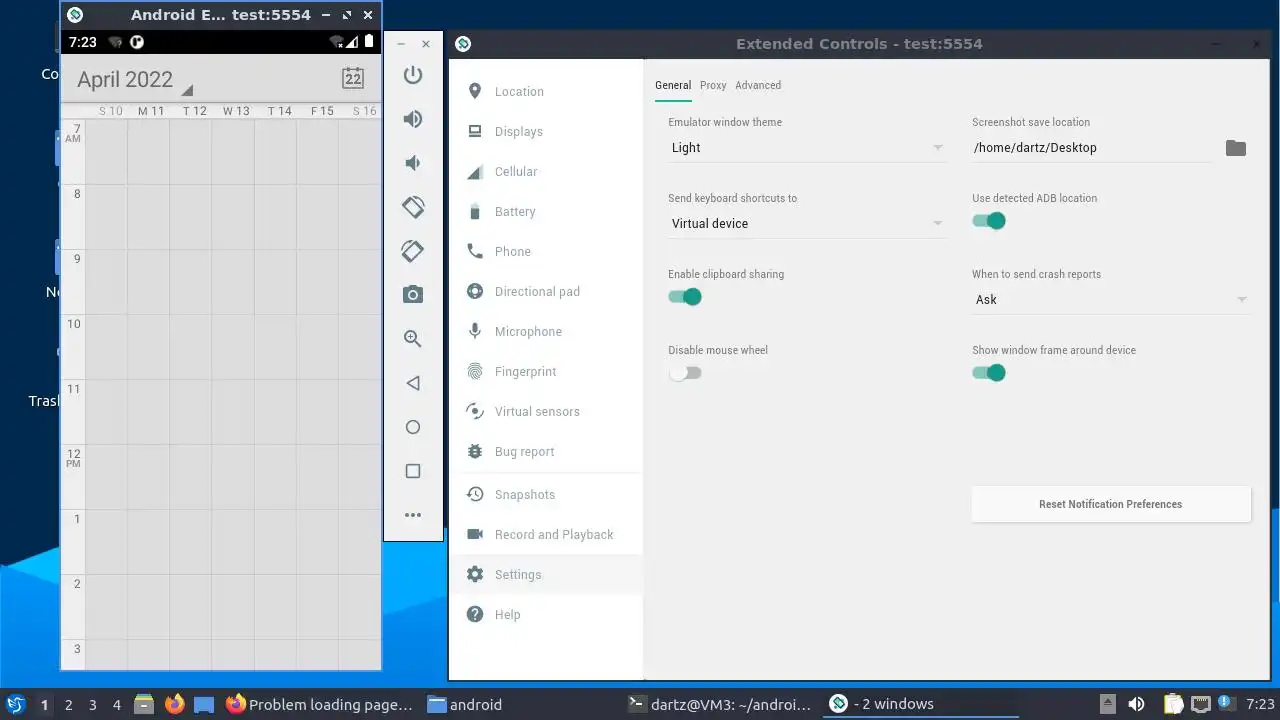Click the Virtual sensors icon in sidebar
Viewport: 1280px width, 720px height.
(475, 411)
